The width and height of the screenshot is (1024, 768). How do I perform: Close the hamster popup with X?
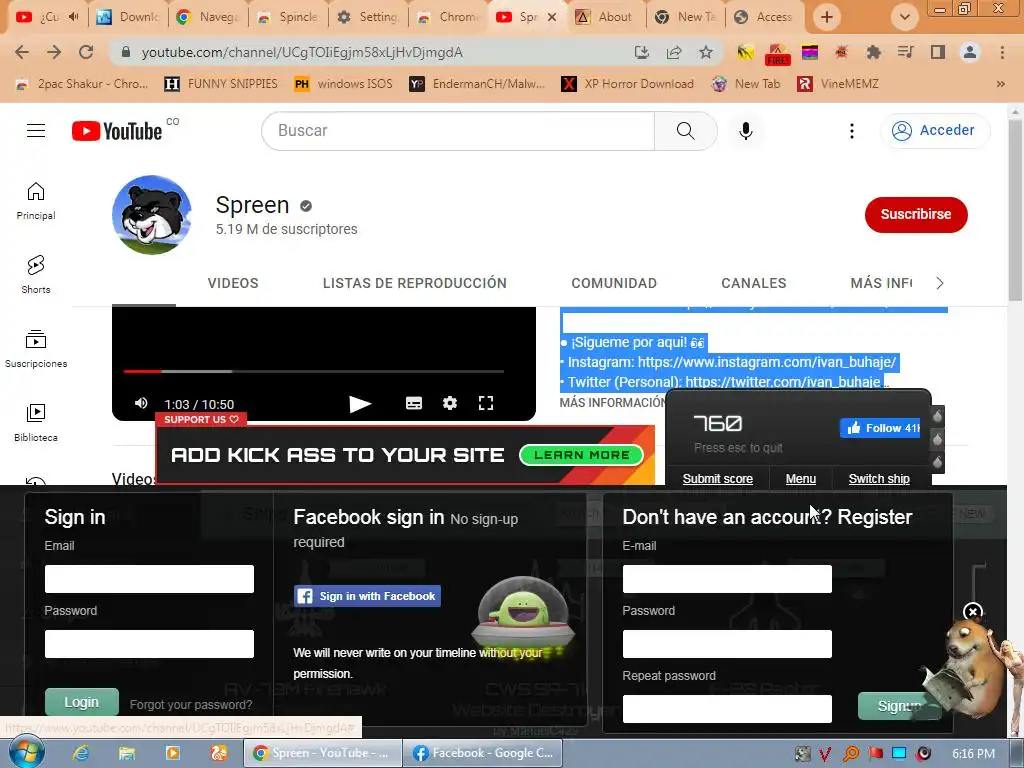pos(972,612)
